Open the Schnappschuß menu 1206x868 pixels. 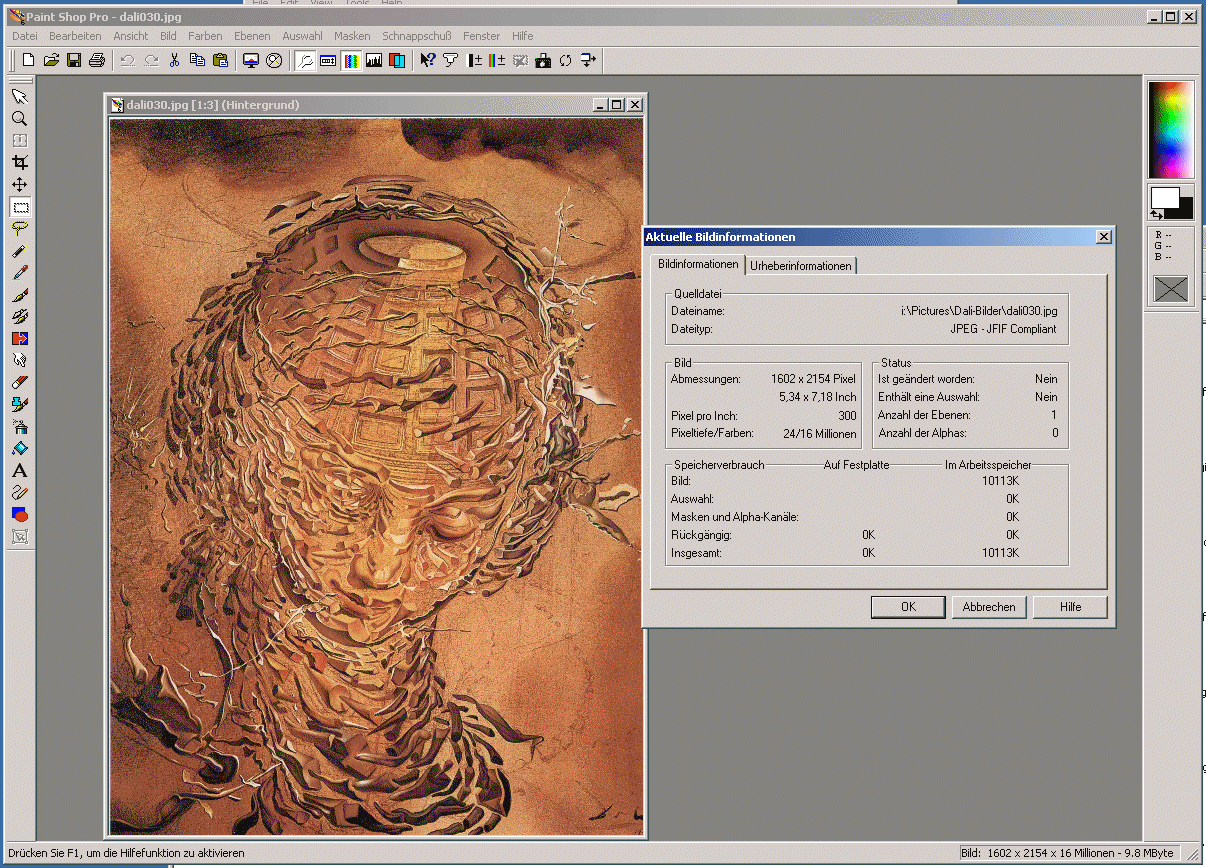419,36
